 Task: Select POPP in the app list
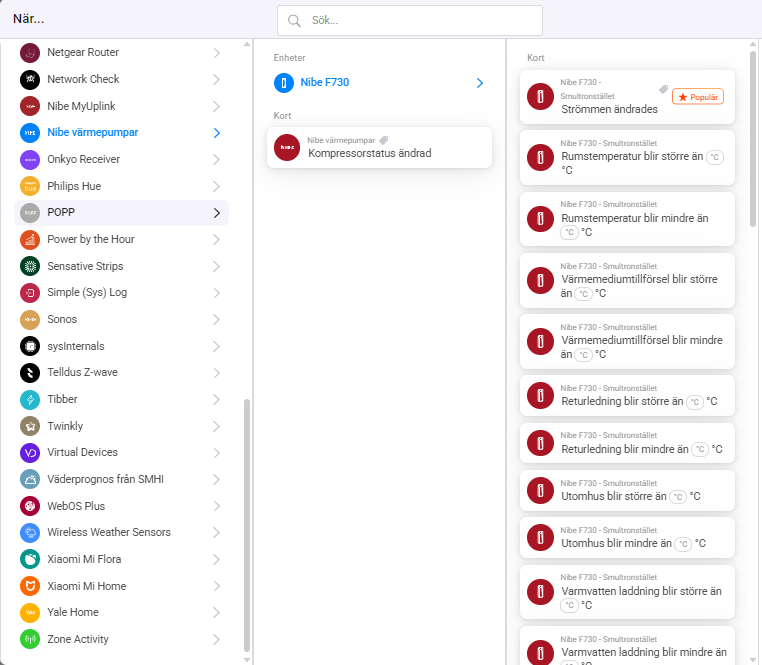pyautogui.click(x=121, y=213)
